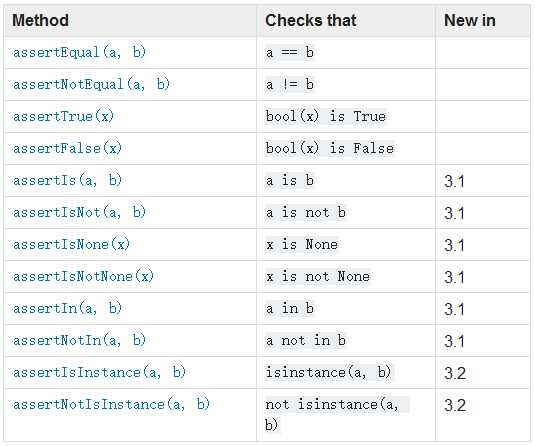Click the assertTrue(x) link
This screenshot has width=535, height=446.
coord(63,116)
